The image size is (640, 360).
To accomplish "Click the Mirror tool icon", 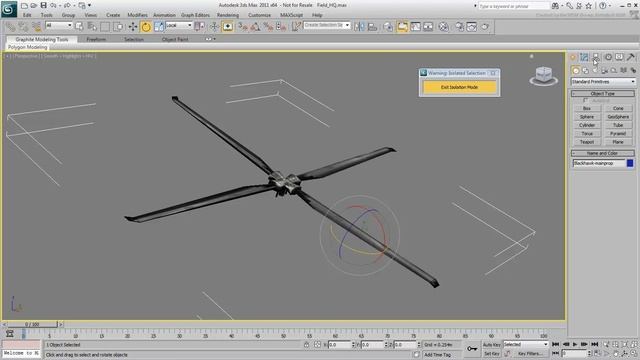I will click(359, 27).
